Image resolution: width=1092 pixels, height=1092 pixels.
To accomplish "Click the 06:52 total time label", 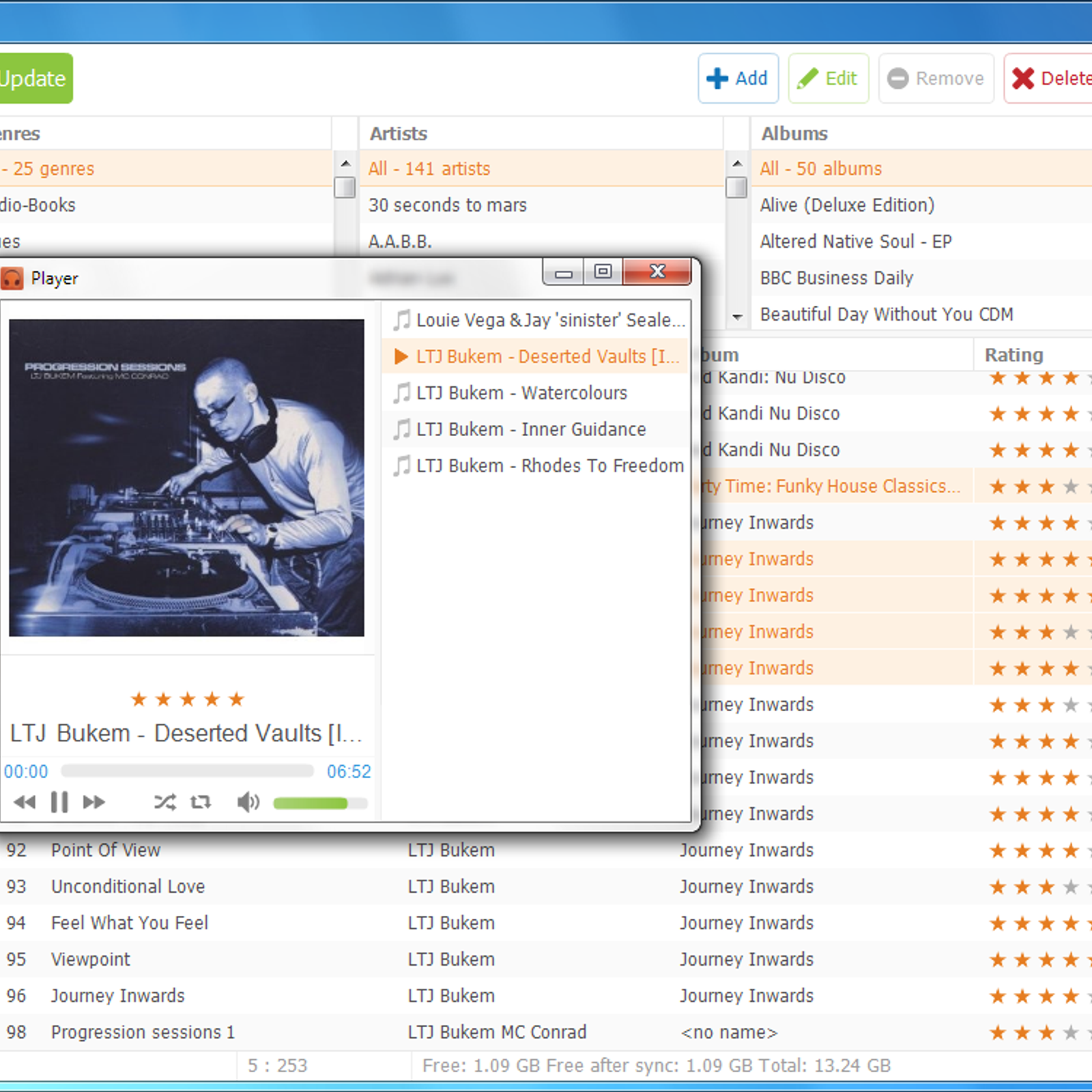I will pyautogui.click(x=349, y=771).
